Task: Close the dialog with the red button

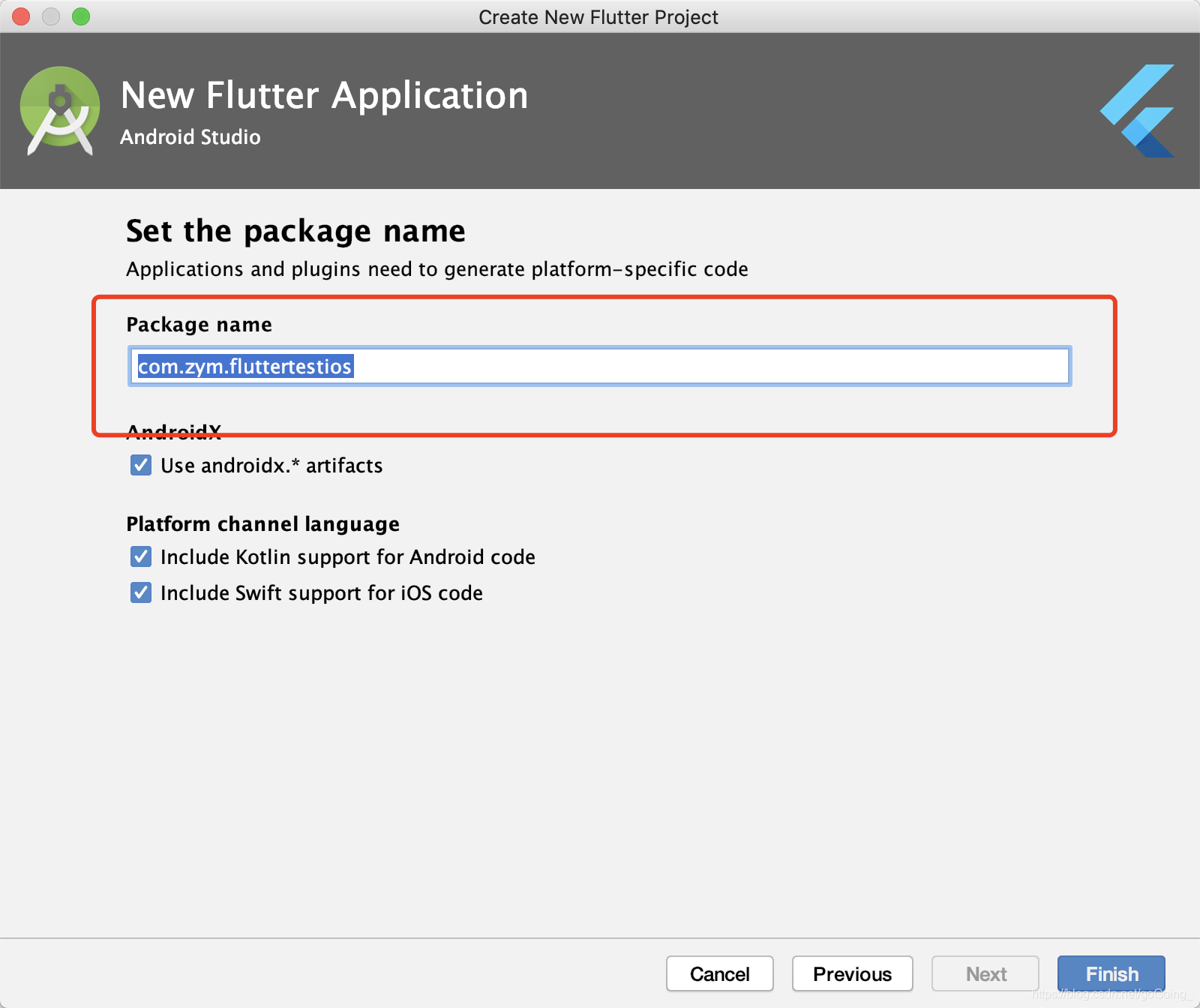Action: [21, 16]
